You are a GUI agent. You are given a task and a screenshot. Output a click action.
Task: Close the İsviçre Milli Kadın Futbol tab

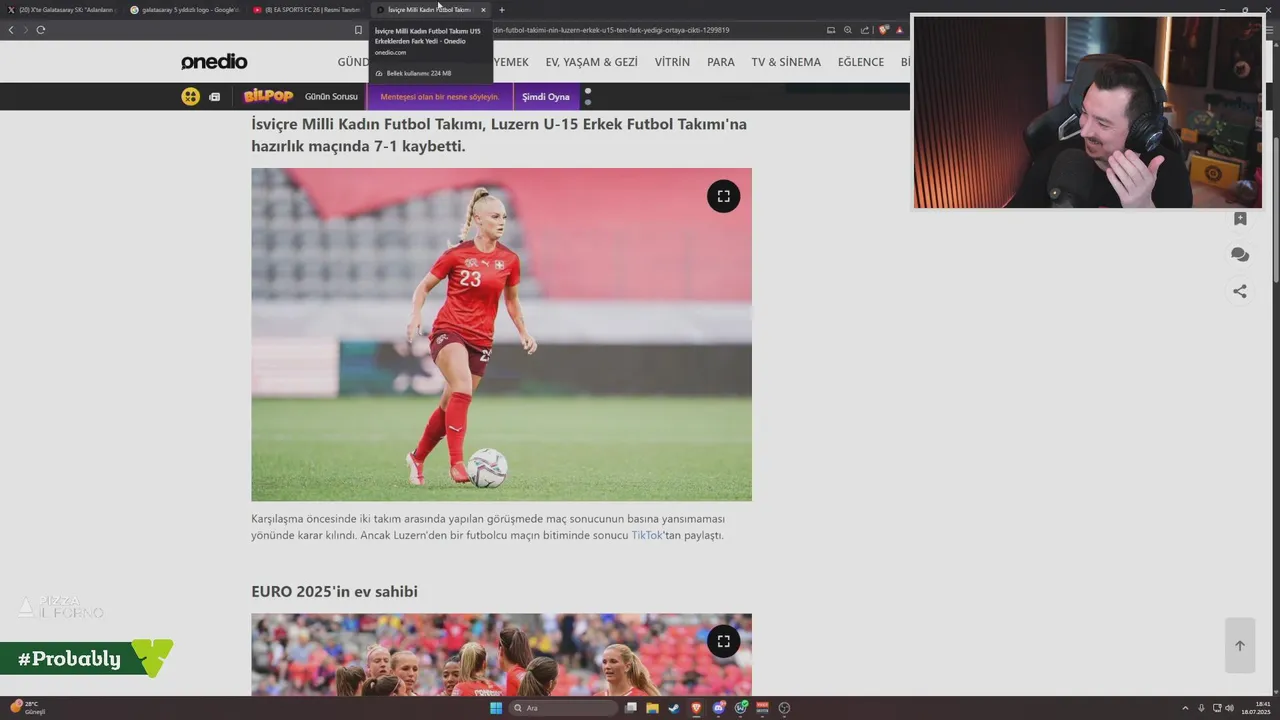(483, 10)
